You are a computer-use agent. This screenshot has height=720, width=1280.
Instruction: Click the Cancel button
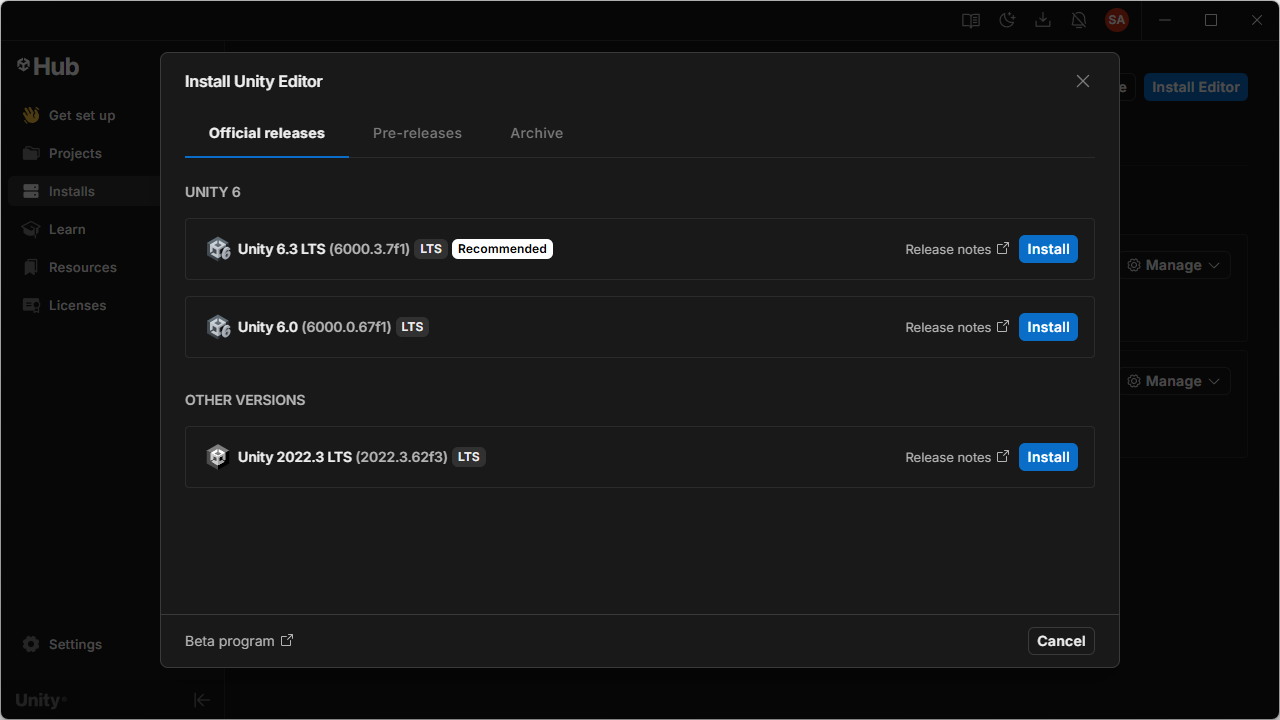point(1061,641)
